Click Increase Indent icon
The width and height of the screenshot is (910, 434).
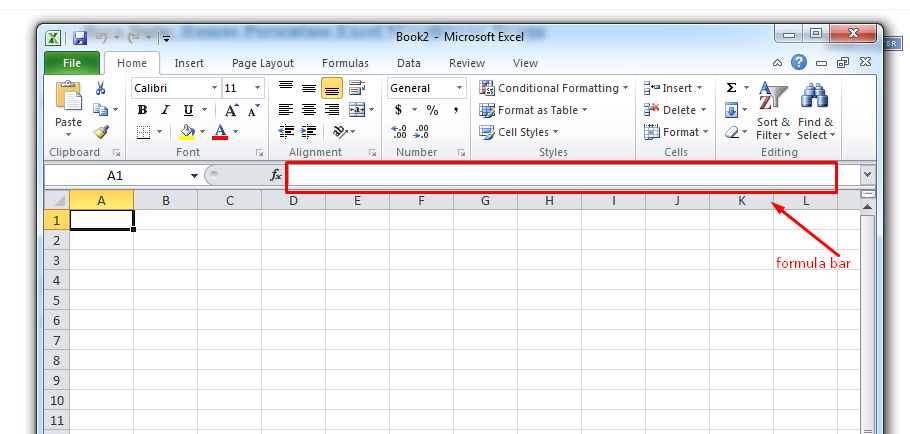309,132
